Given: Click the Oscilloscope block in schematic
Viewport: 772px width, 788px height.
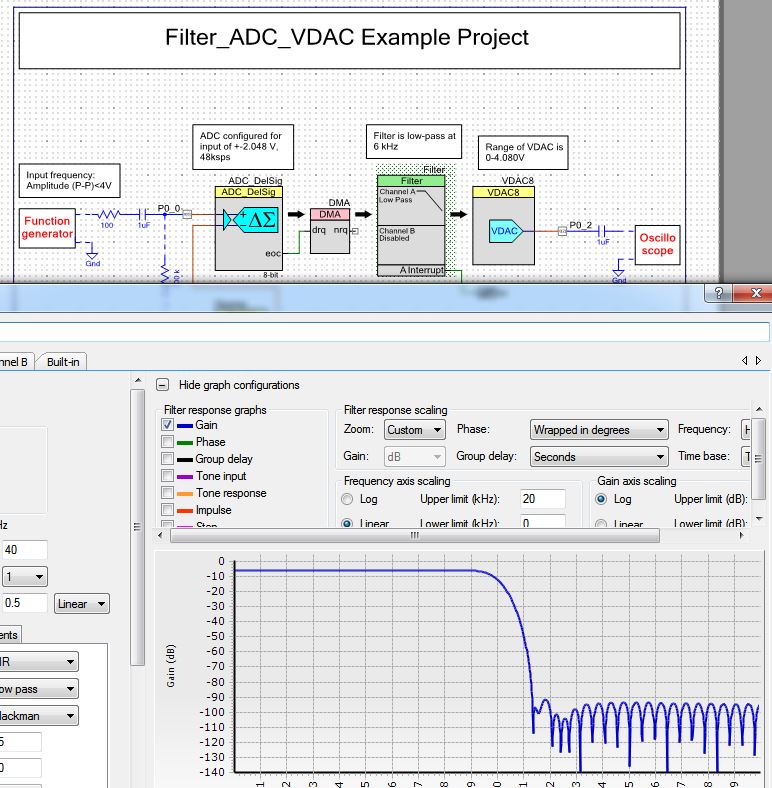Looking at the screenshot, I should click(657, 244).
